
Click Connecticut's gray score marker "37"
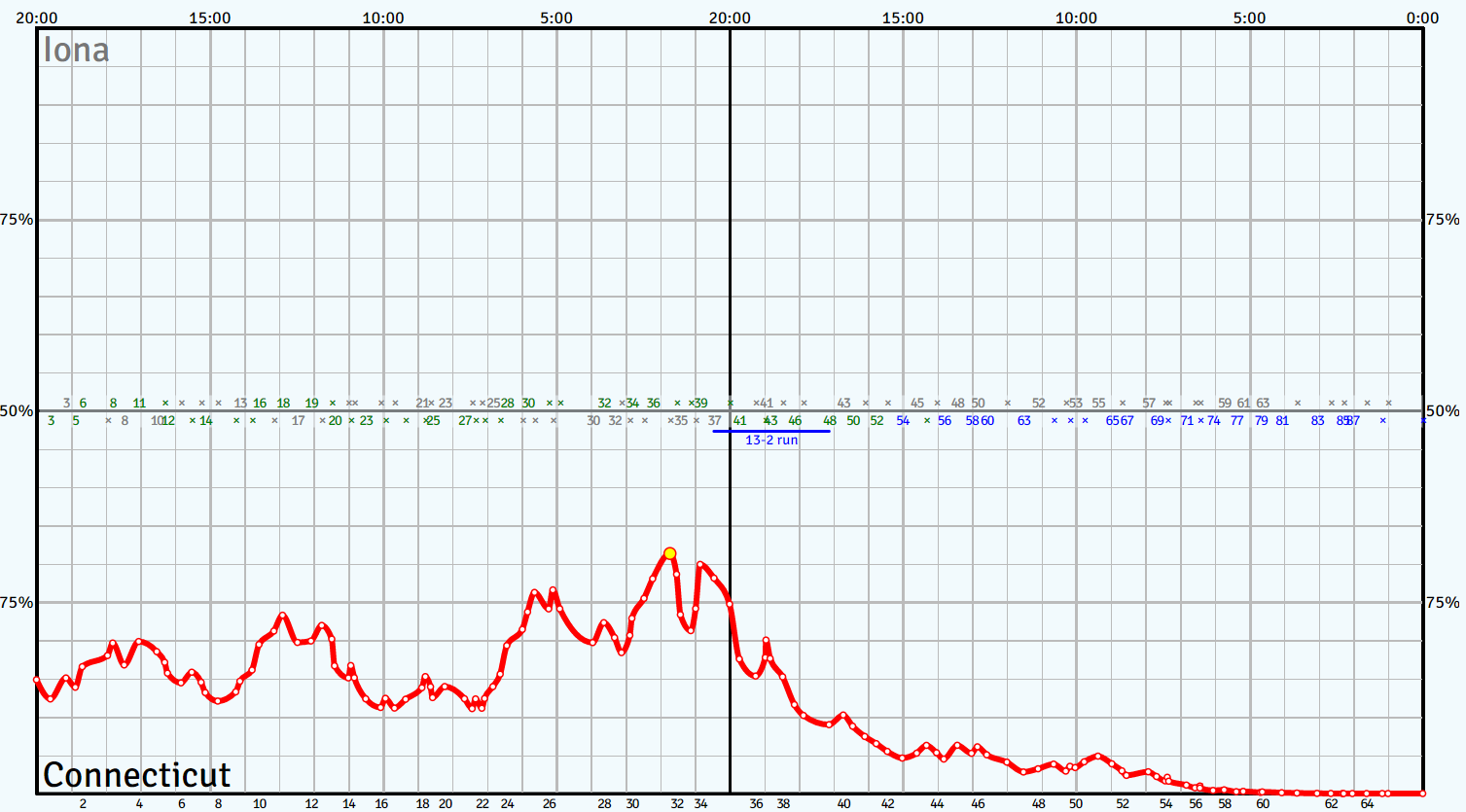click(715, 421)
